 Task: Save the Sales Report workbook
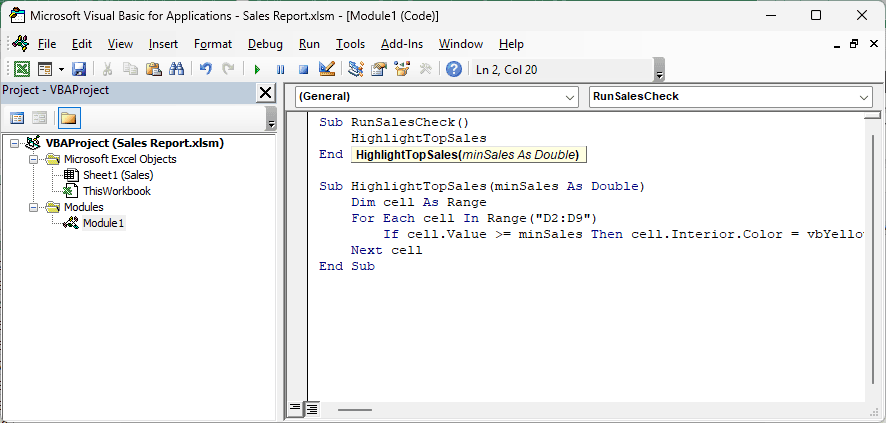pos(79,69)
